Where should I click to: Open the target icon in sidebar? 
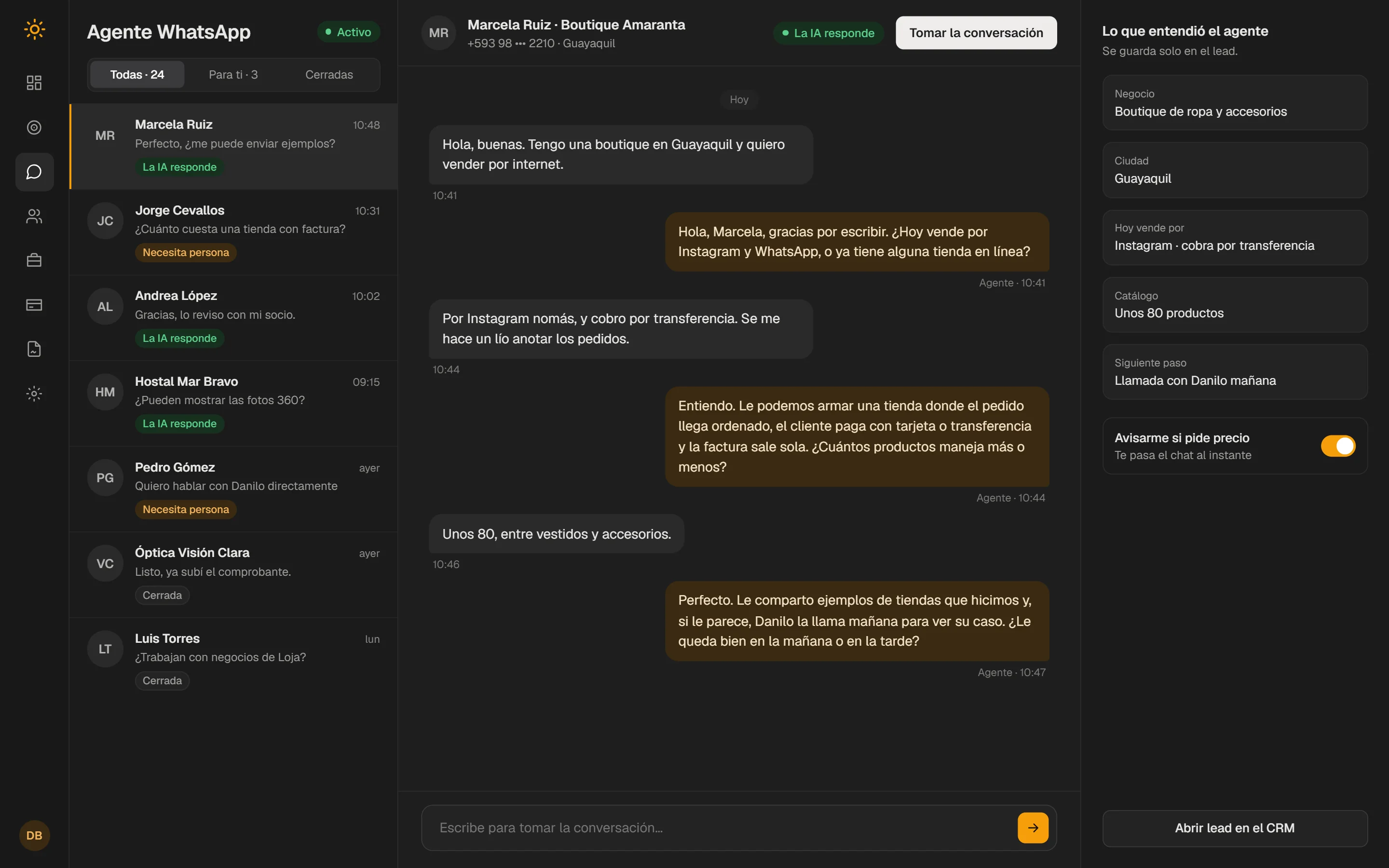pos(34,127)
